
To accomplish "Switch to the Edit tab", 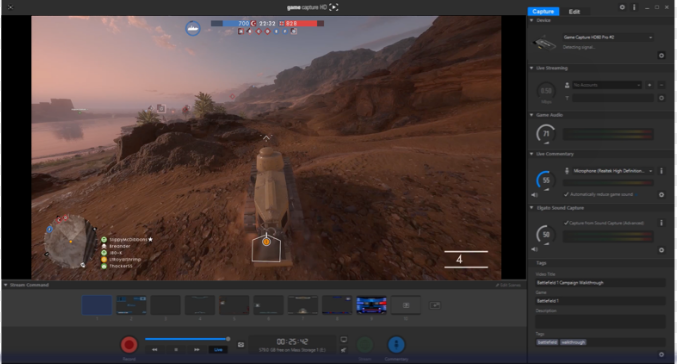I will (574, 11).
